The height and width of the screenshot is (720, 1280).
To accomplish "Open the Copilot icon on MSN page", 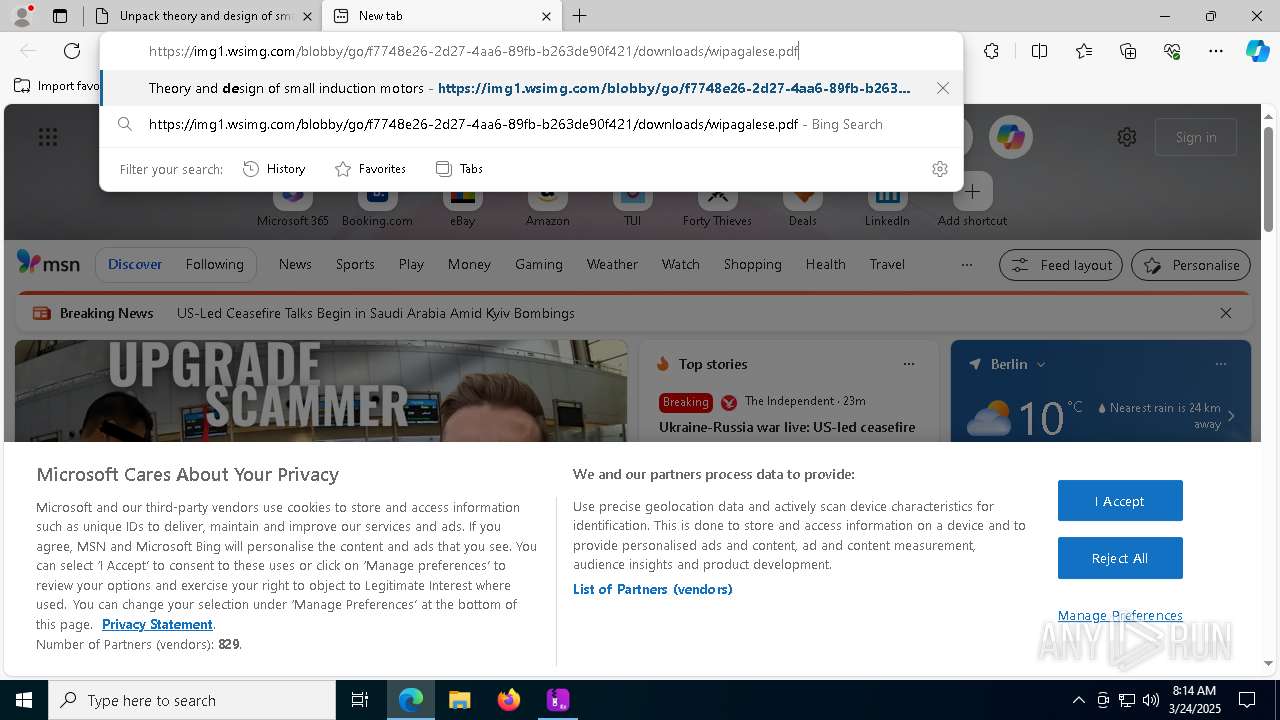I will pyautogui.click(x=1011, y=137).
